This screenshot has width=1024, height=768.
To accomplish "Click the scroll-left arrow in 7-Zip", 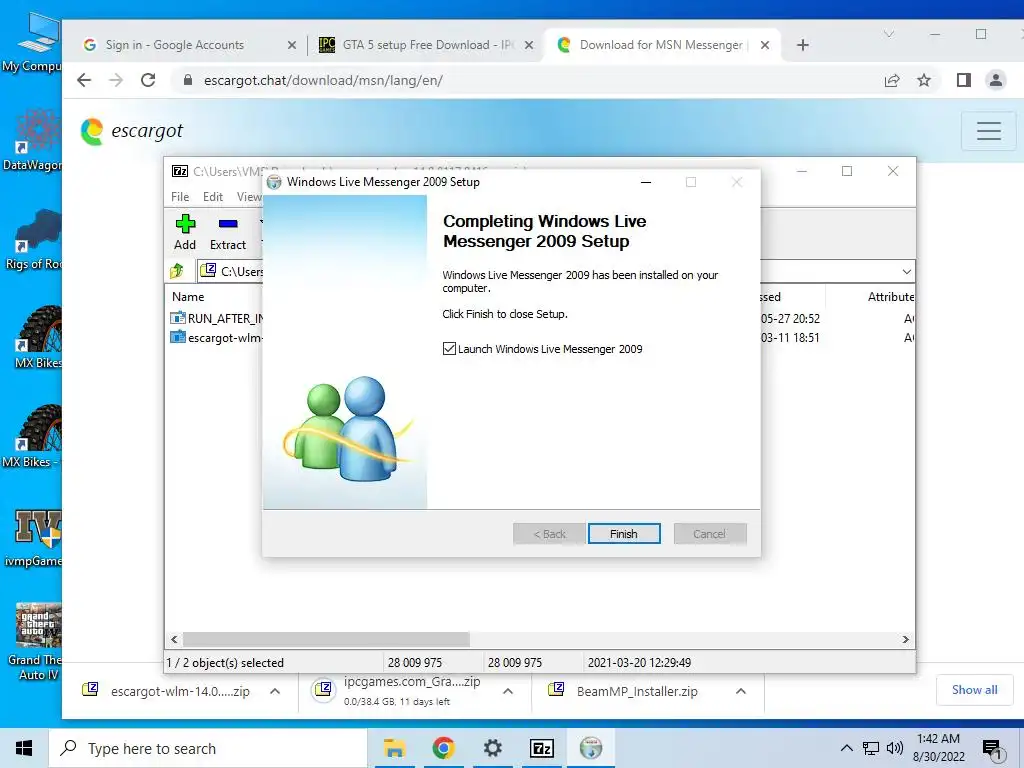I will (174, 639).
